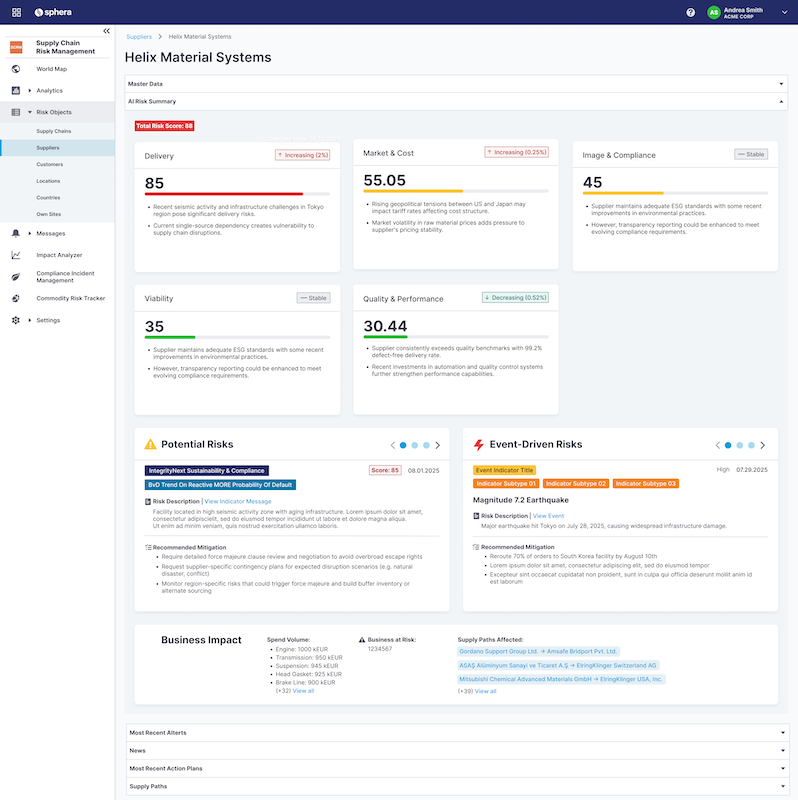Click the Settings gear icon

click(16, 320)
